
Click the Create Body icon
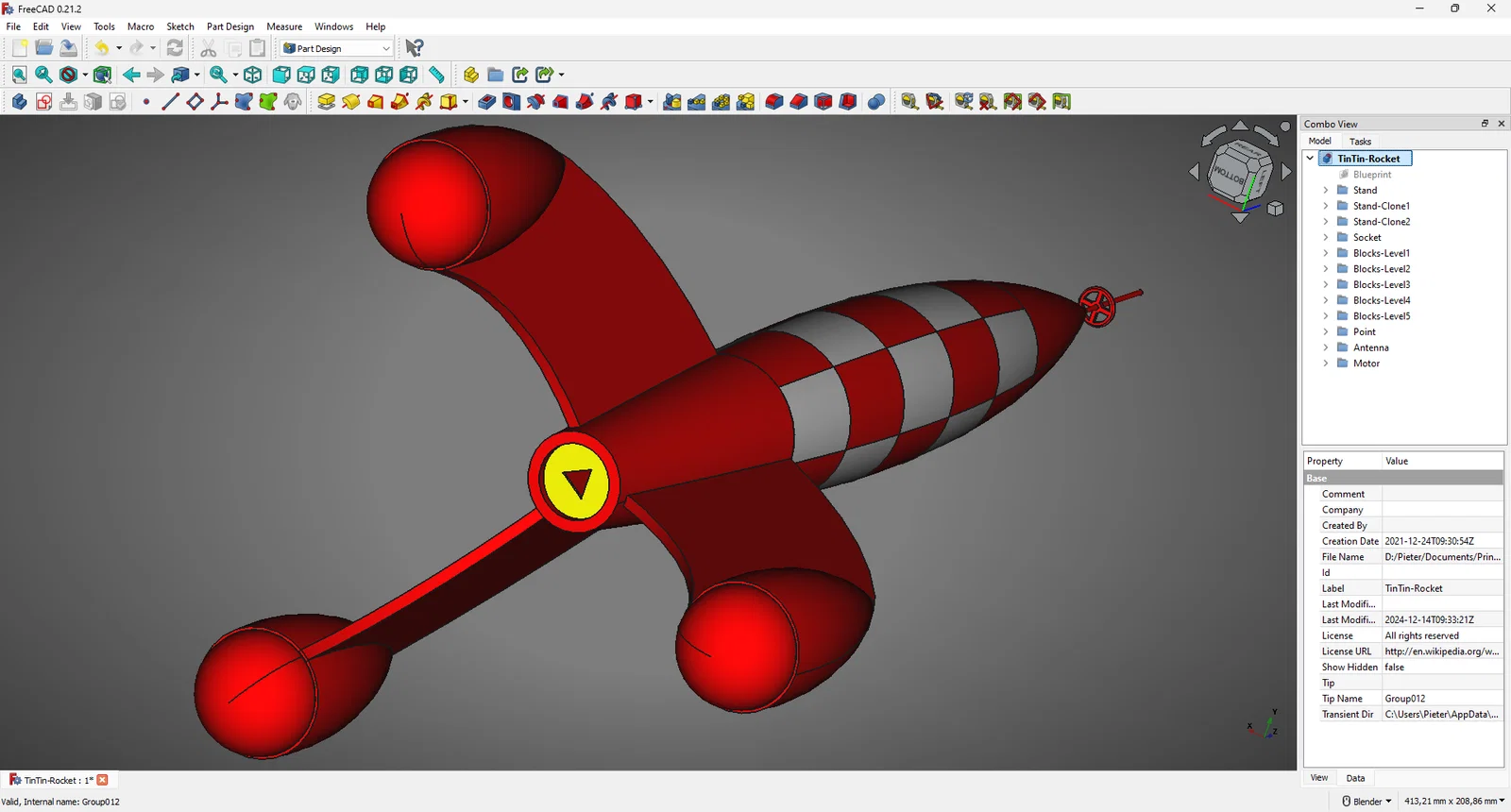(x=19, y=102)
